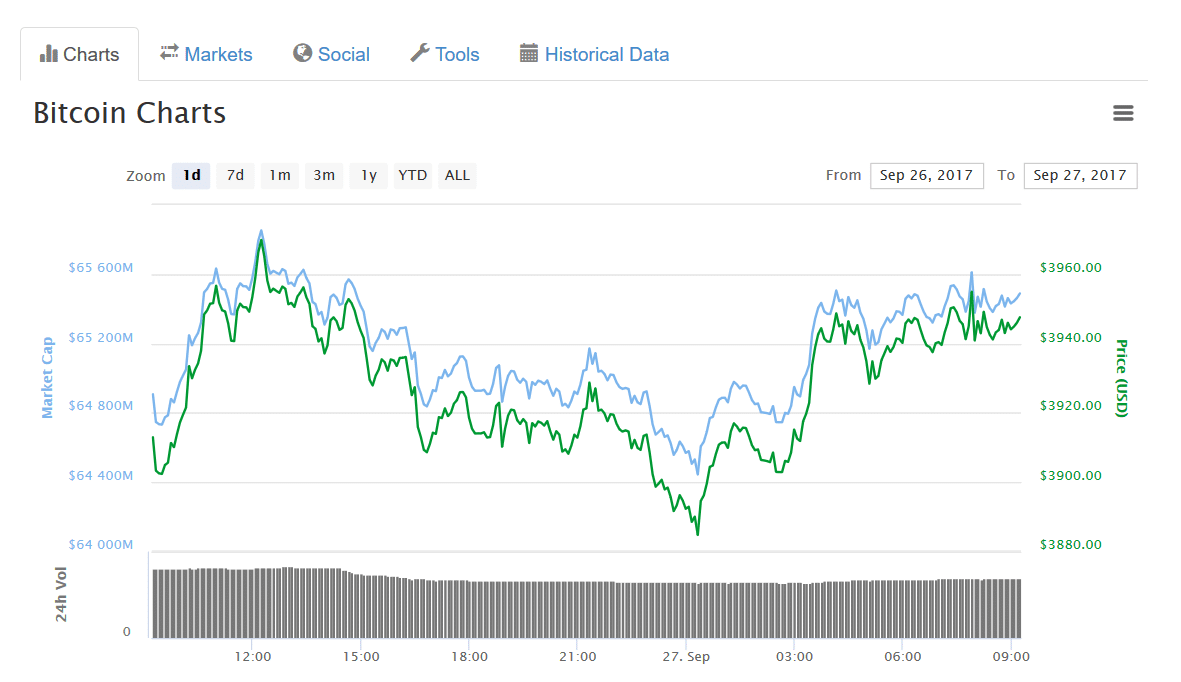
Task: Click the 12:00 time axis label
Action: coord(252,656)
